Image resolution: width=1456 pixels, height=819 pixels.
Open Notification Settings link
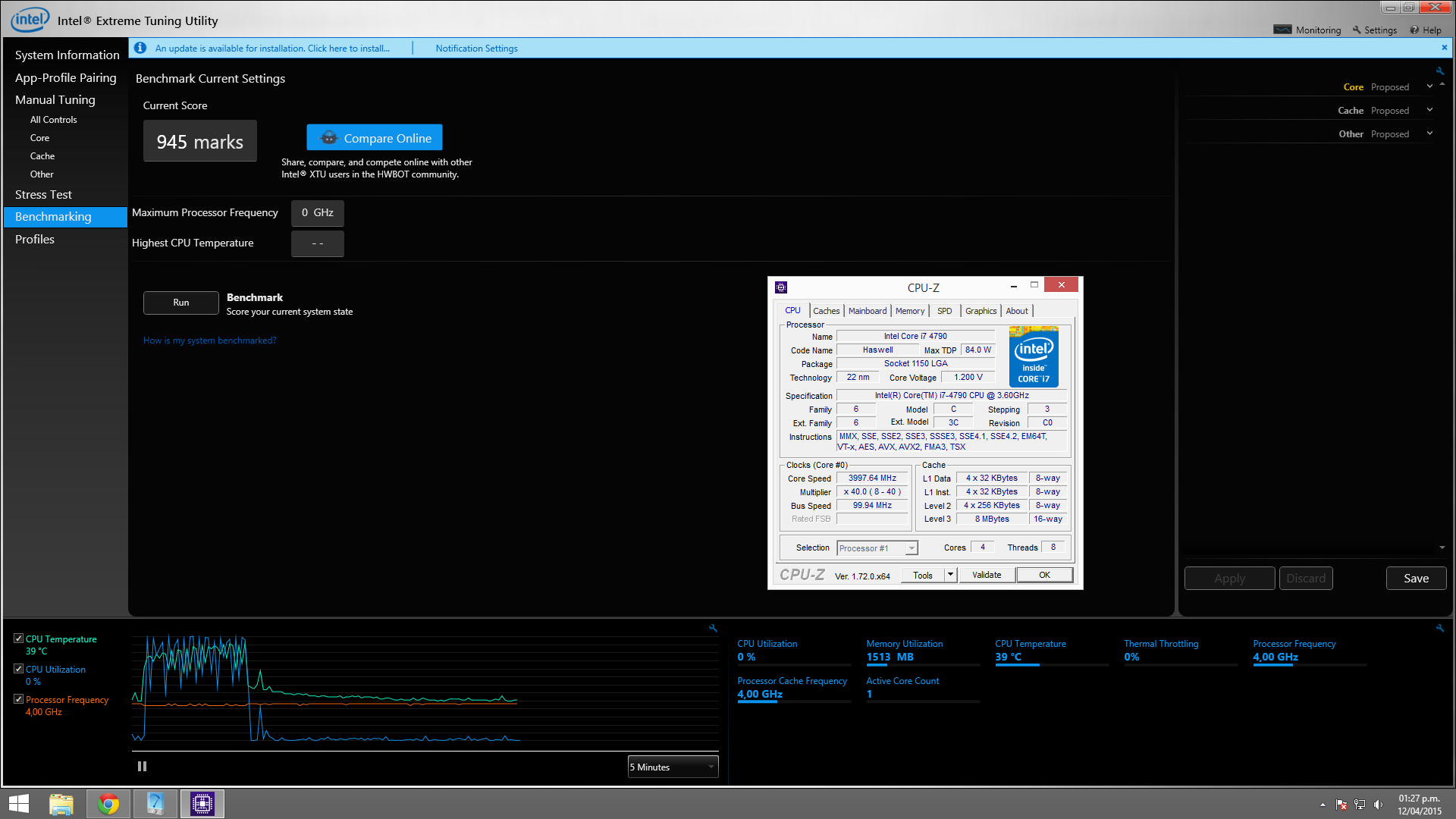pyautogui.click(x=476, y=48)
